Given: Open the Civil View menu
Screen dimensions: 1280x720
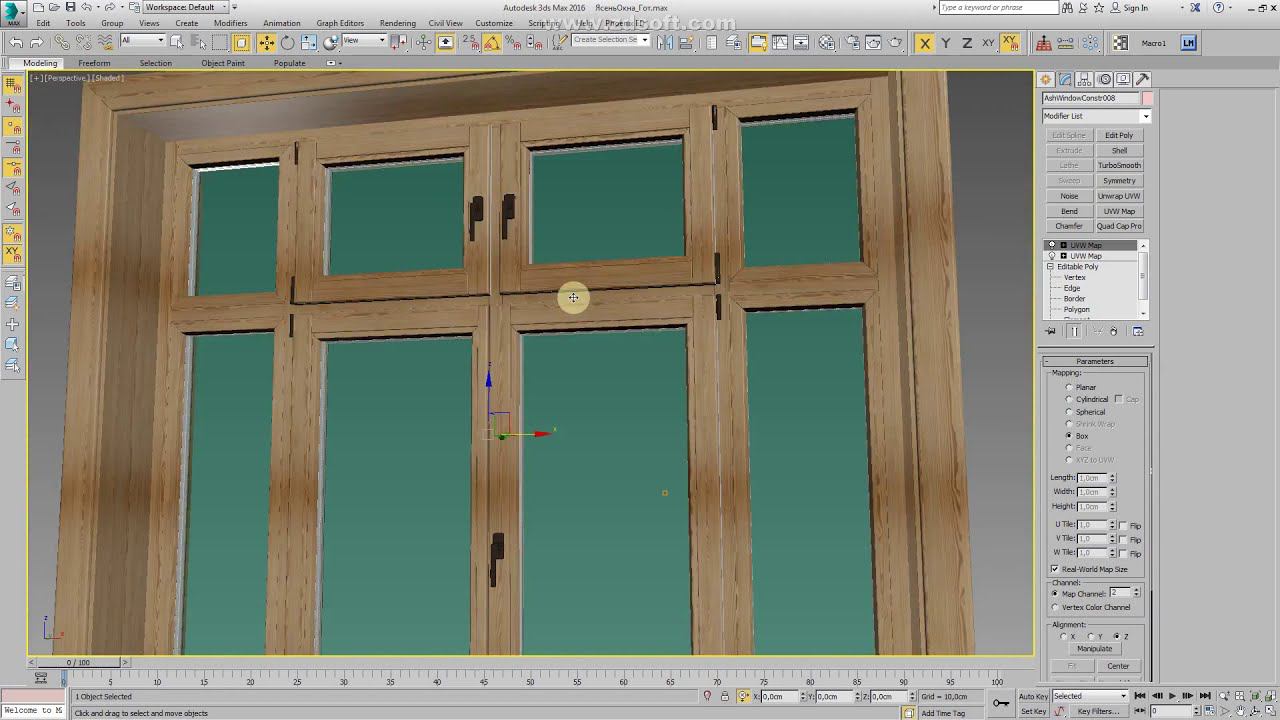Looking at the screenshot, I should point(445,23).
